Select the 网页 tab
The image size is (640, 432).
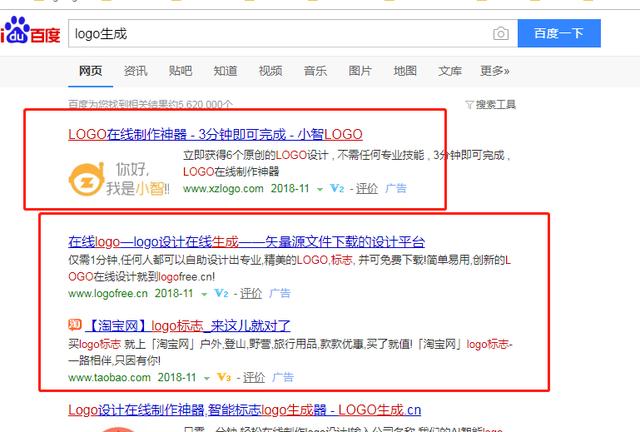[x=90, y=71]
